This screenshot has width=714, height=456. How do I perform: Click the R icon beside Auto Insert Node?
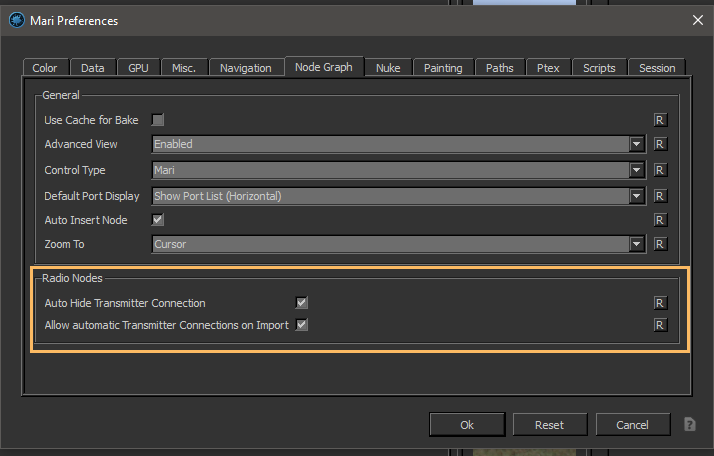click(x=659, y=220)
